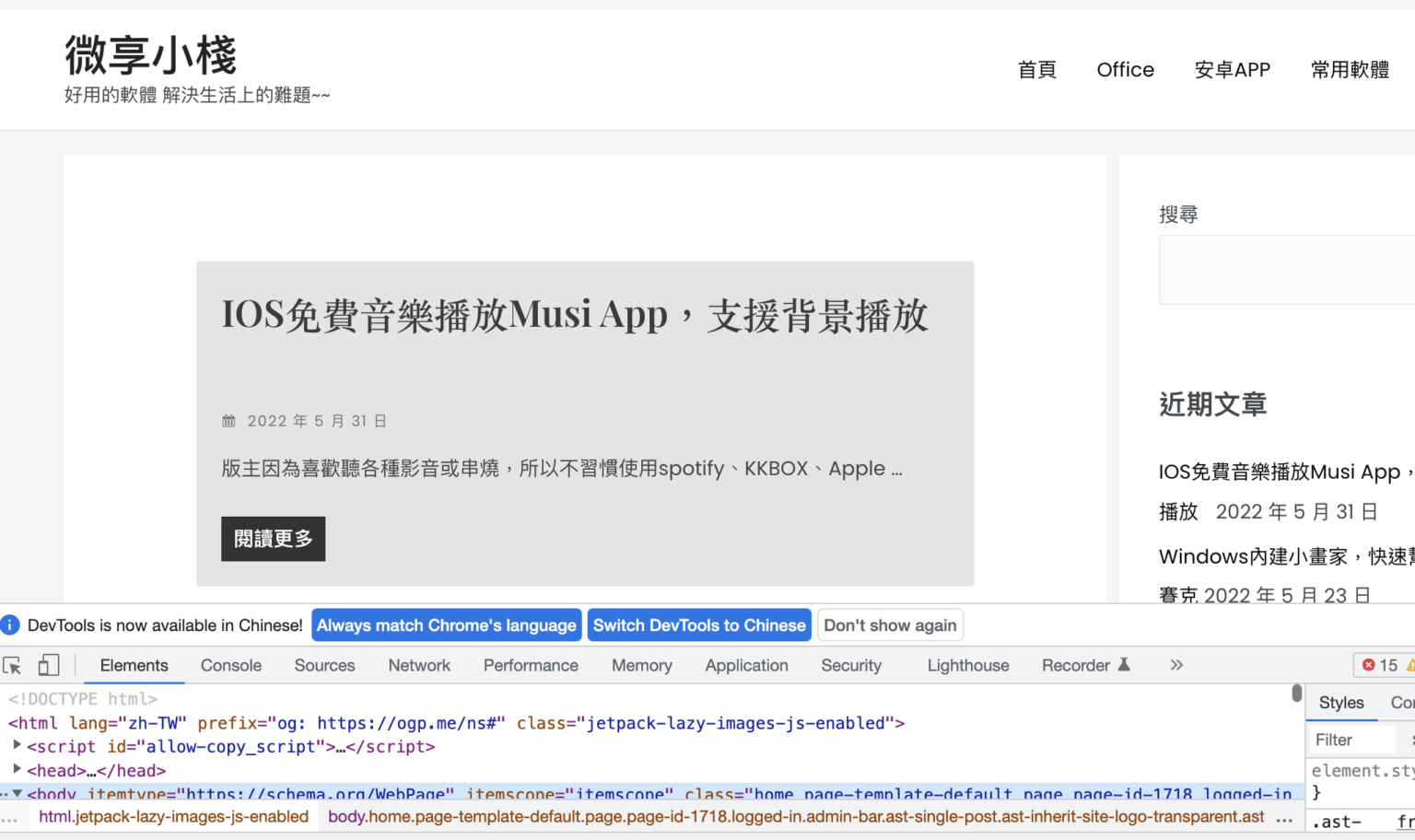1415x840 pixels.
Task: Open recent post IOS免費音樂播放Musi App in sidebar
Action: [1286, 472]
